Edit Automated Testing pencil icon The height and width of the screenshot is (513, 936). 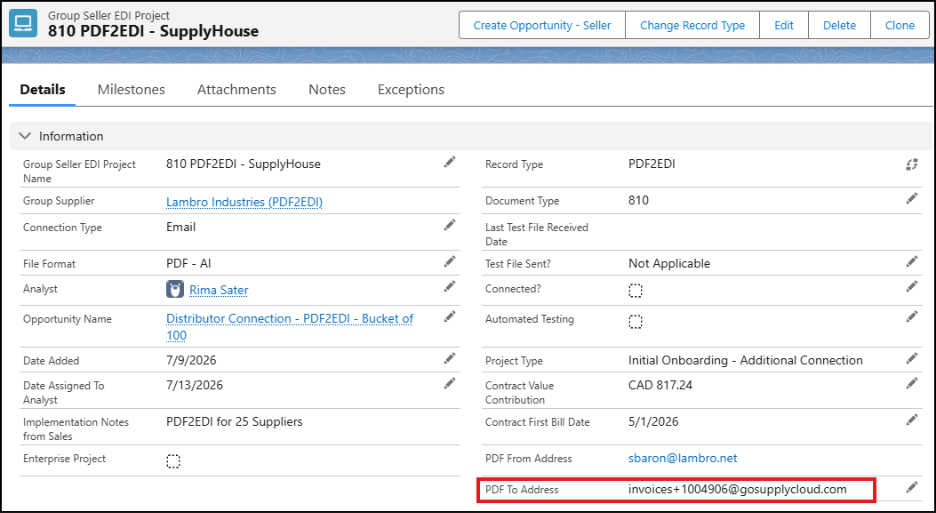point(912,317)
